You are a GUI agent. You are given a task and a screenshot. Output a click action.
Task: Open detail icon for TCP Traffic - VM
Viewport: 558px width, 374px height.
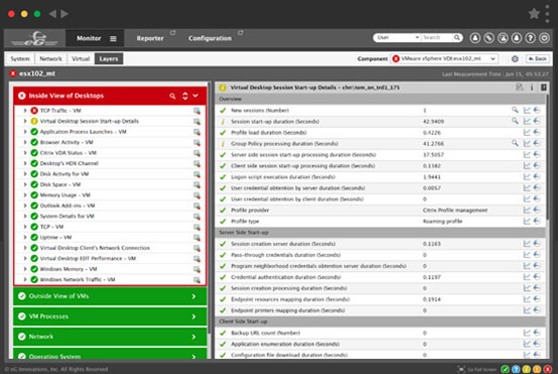point(196,111)
